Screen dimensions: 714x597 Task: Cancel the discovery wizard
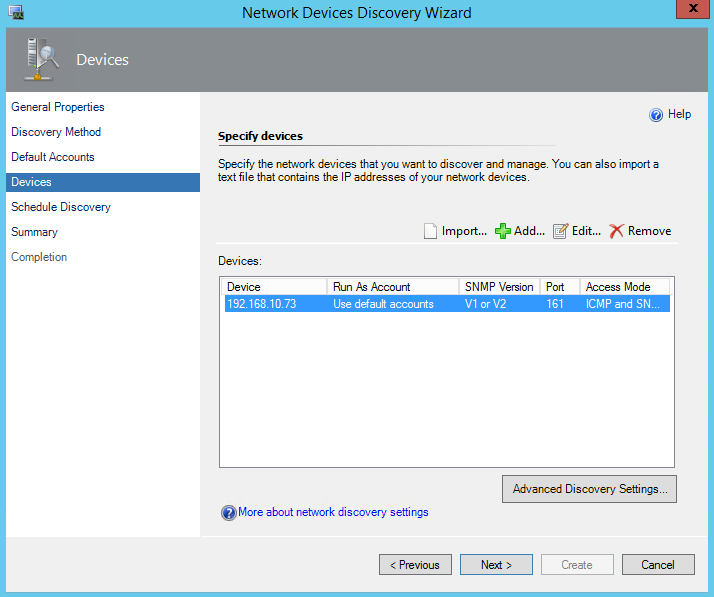point(657,565)
